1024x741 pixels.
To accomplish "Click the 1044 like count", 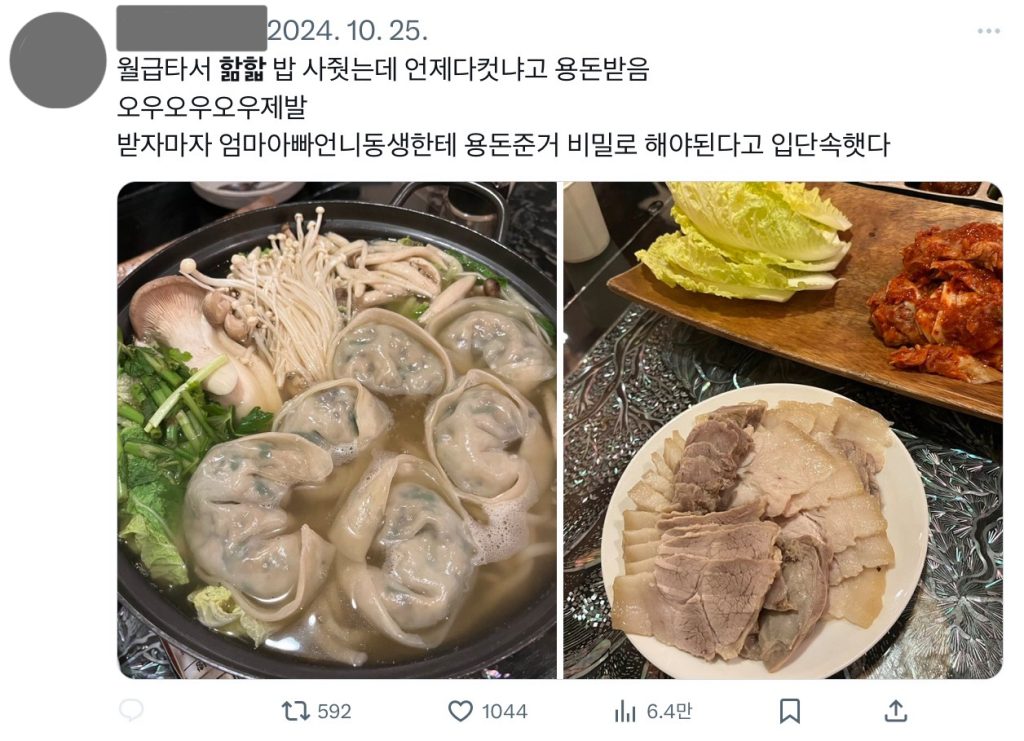I will coord(504,711).
